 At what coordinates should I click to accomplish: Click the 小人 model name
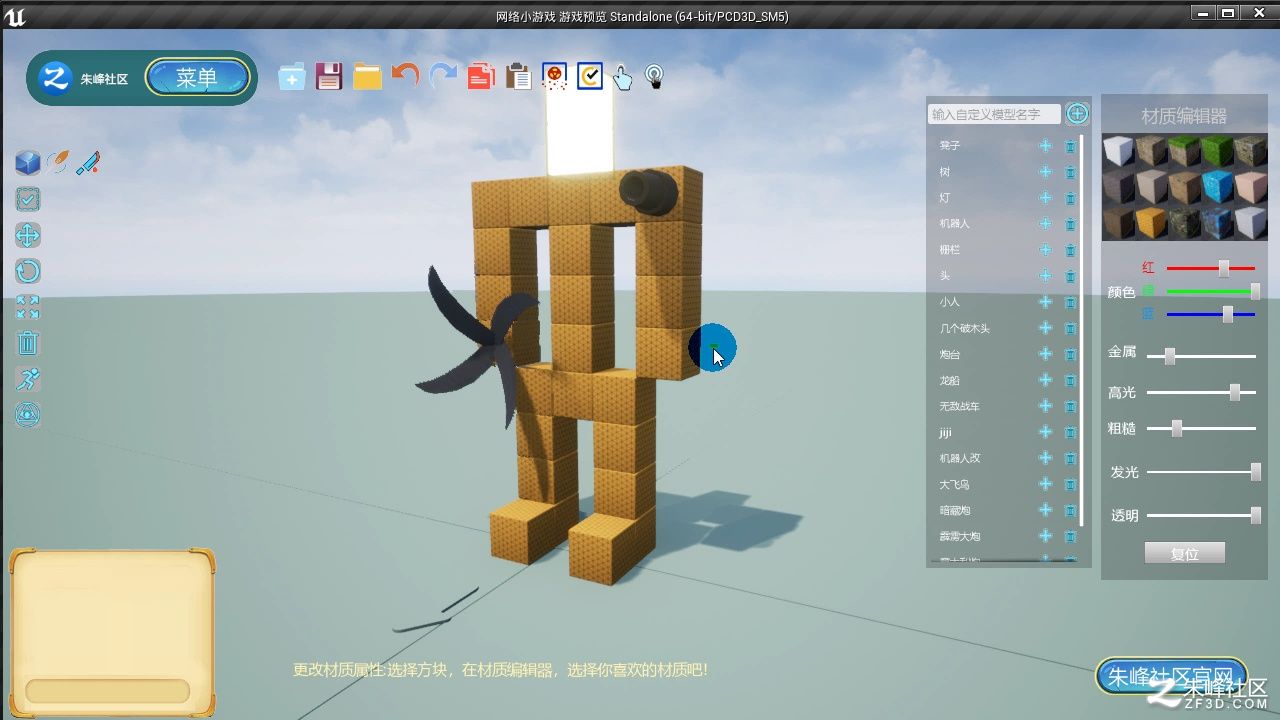(949, 302)
